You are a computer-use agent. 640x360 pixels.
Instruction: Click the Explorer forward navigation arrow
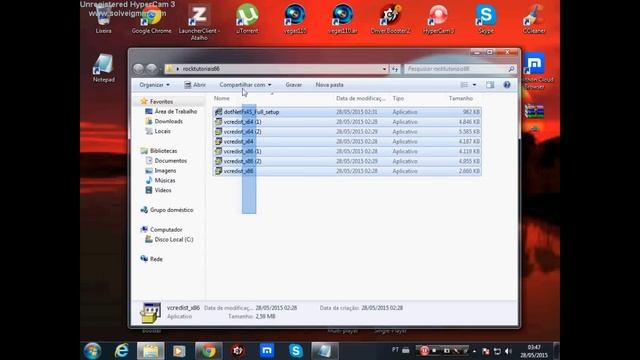point(152,69)
